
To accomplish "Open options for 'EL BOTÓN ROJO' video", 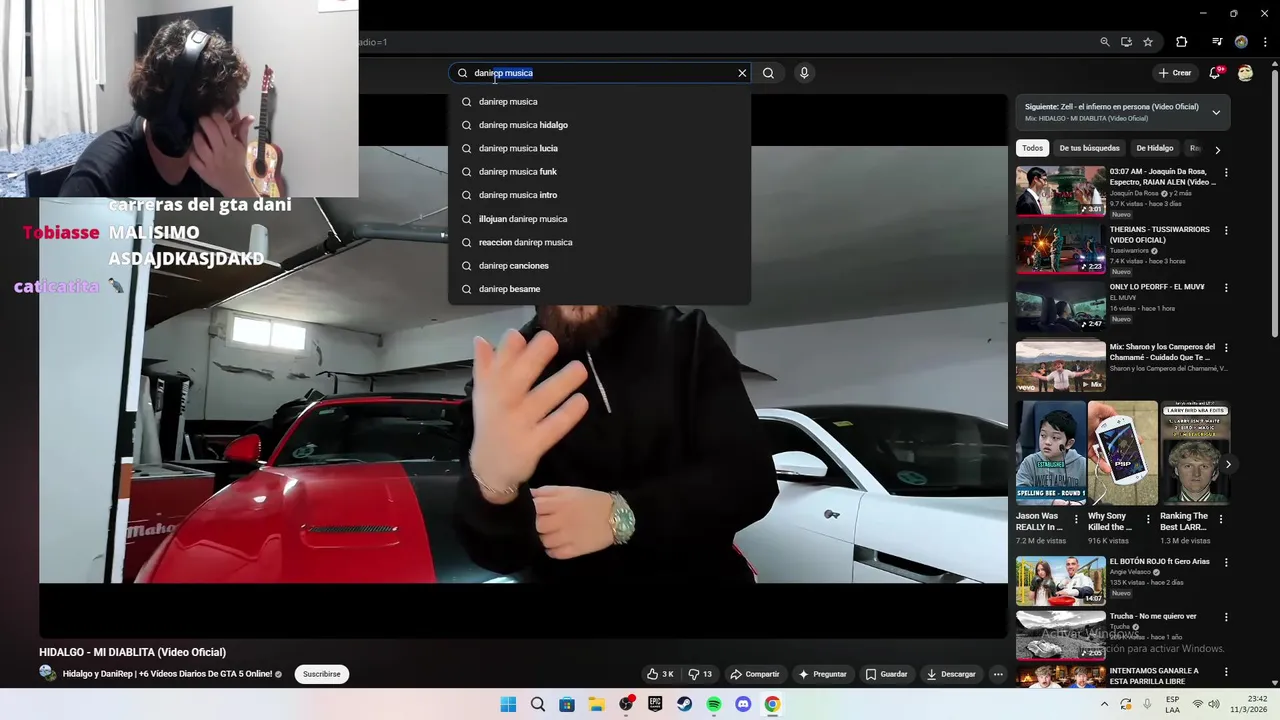I will pos(1226,563).
